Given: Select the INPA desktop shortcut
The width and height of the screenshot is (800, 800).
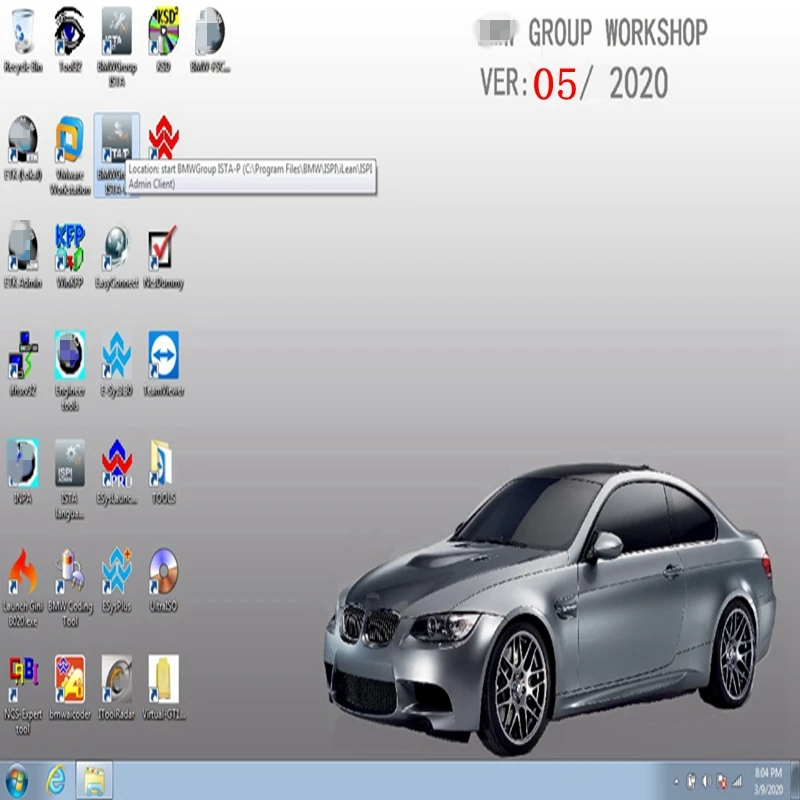Looking at the screenshot, I should (23, 472).
